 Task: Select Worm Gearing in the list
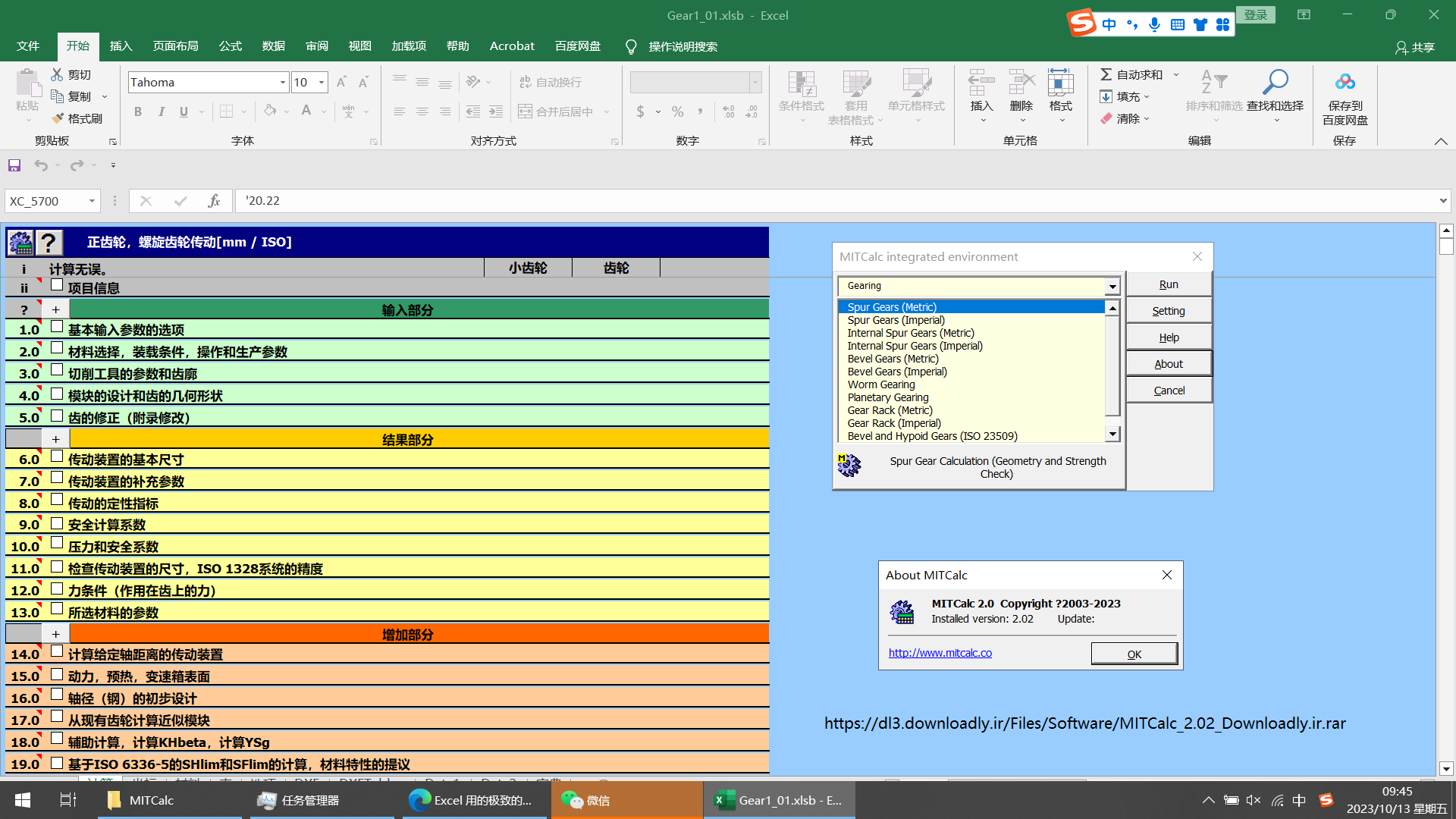(880, 384)
